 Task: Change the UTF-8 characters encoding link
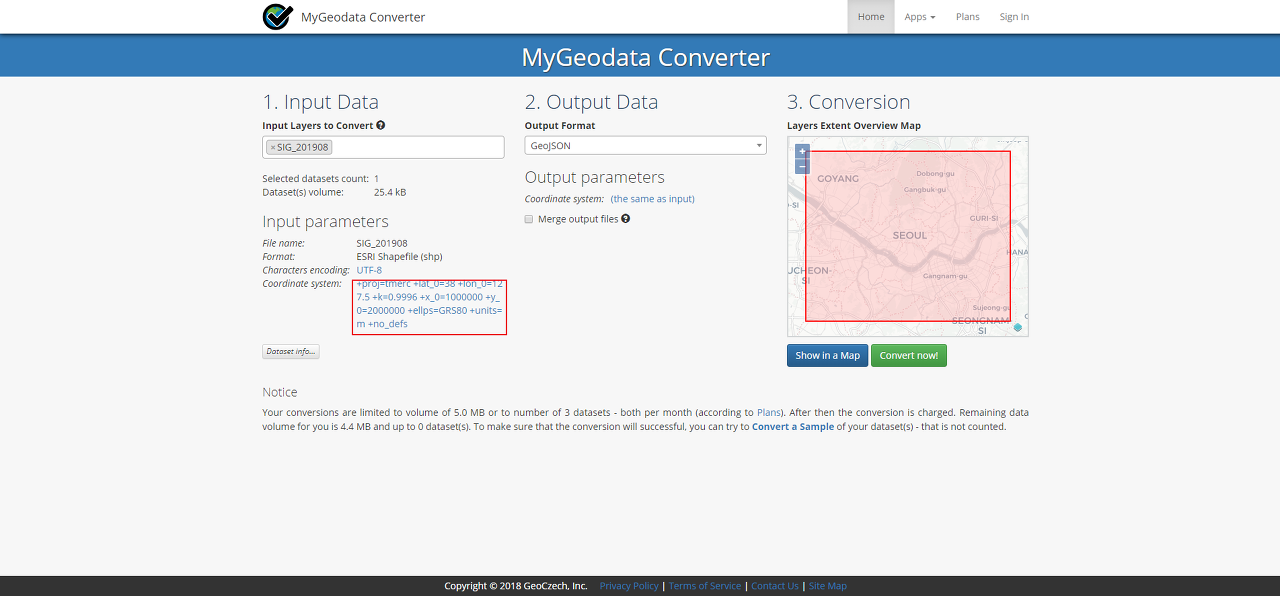(x=369, y=270)
